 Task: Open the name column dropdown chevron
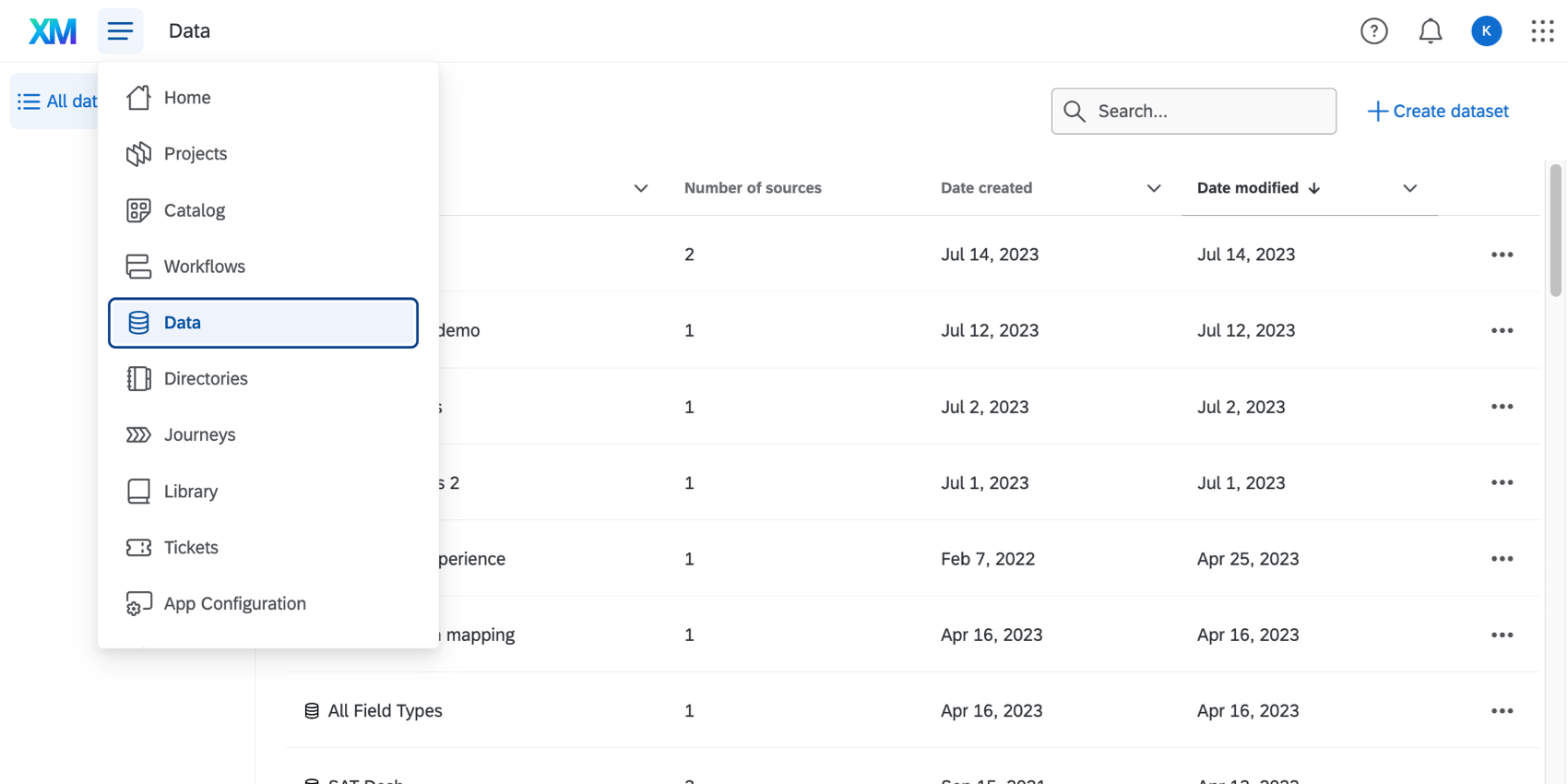[640, 188]
